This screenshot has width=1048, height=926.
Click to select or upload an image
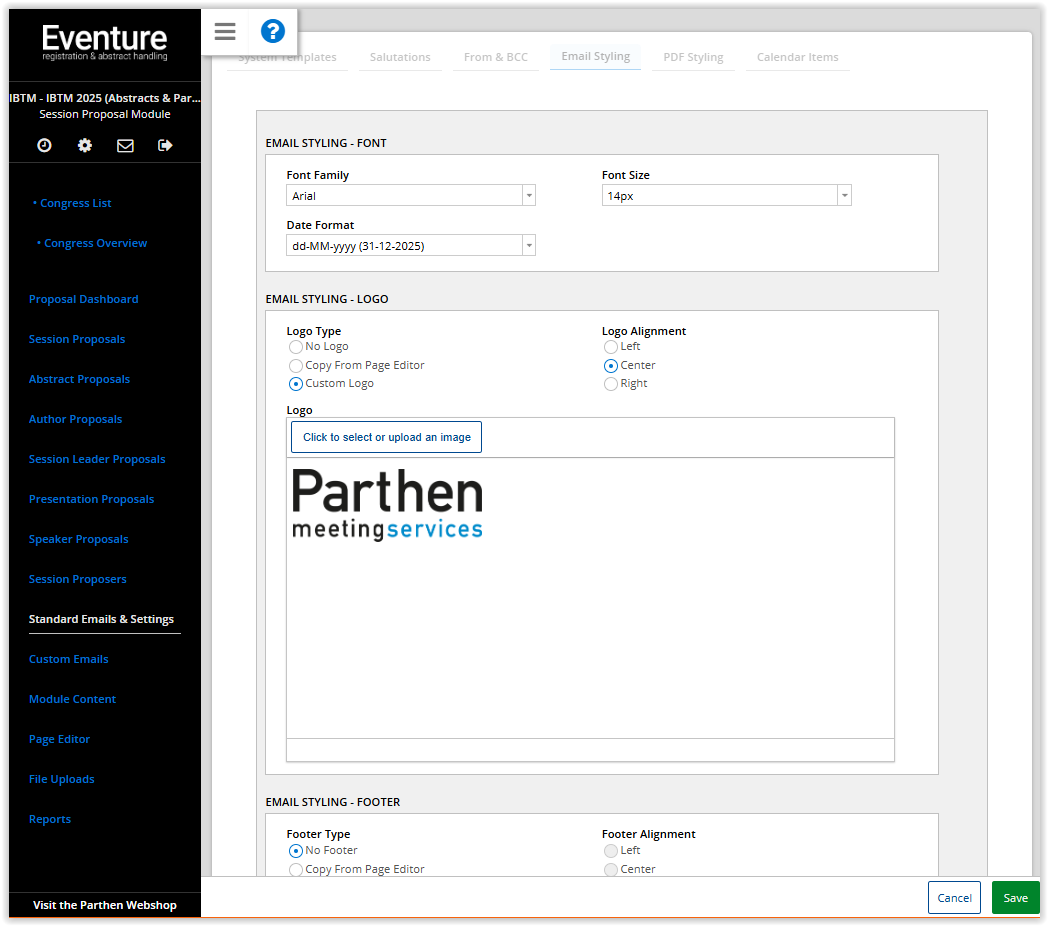pos(386,437)
